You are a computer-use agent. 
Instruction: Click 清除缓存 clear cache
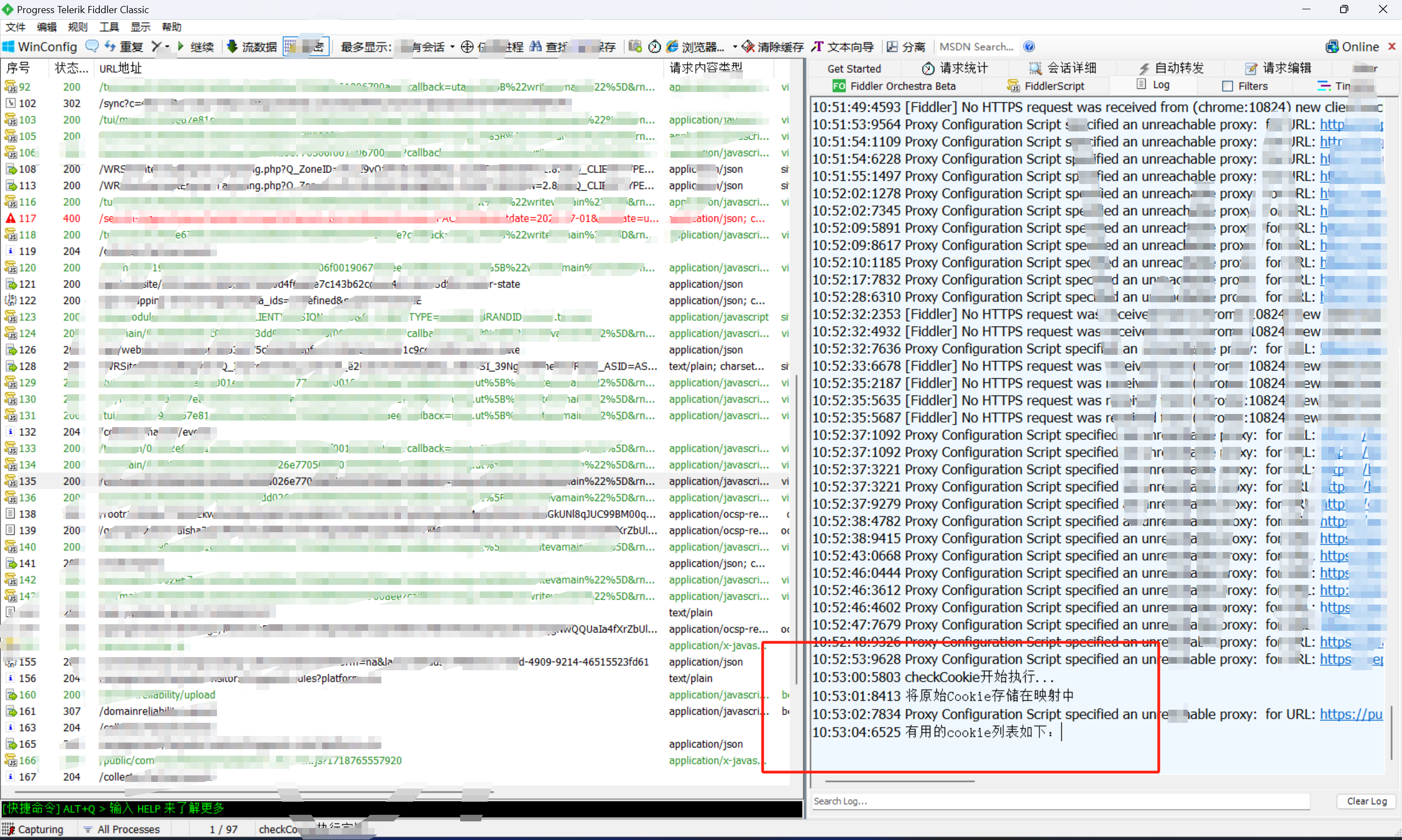click(773, 47)
